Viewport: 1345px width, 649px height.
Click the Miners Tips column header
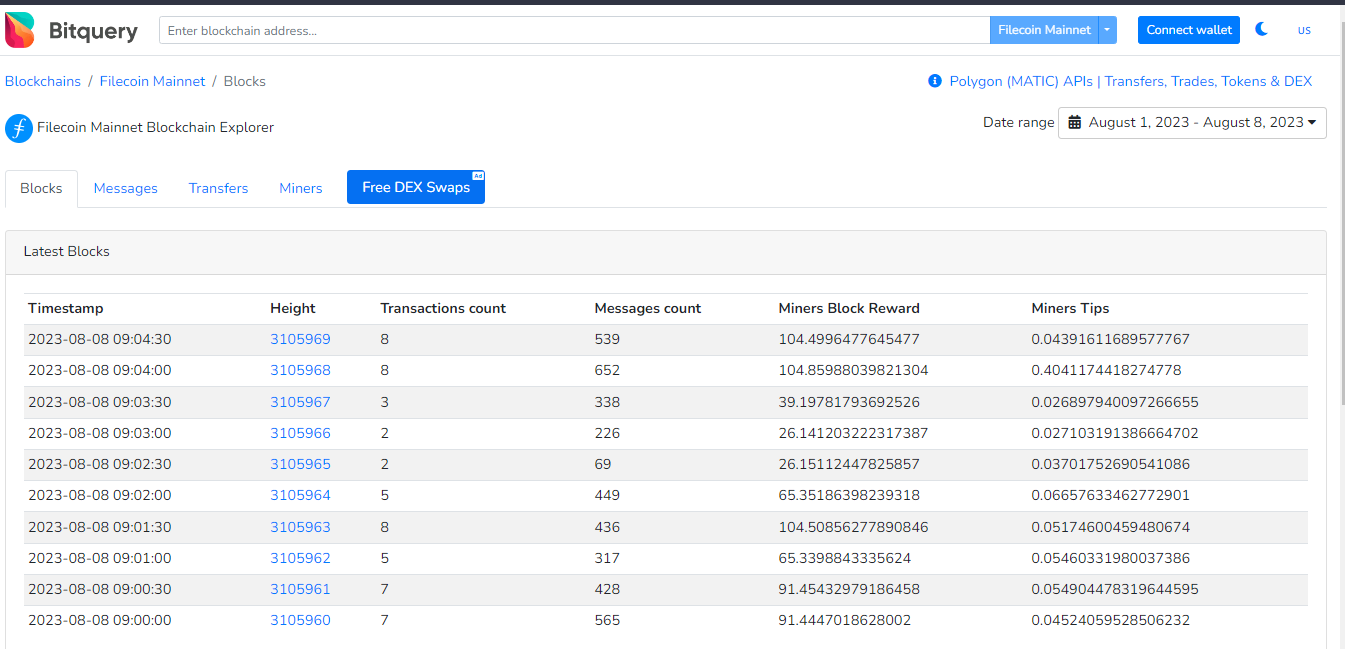(x=1070, y=308)
